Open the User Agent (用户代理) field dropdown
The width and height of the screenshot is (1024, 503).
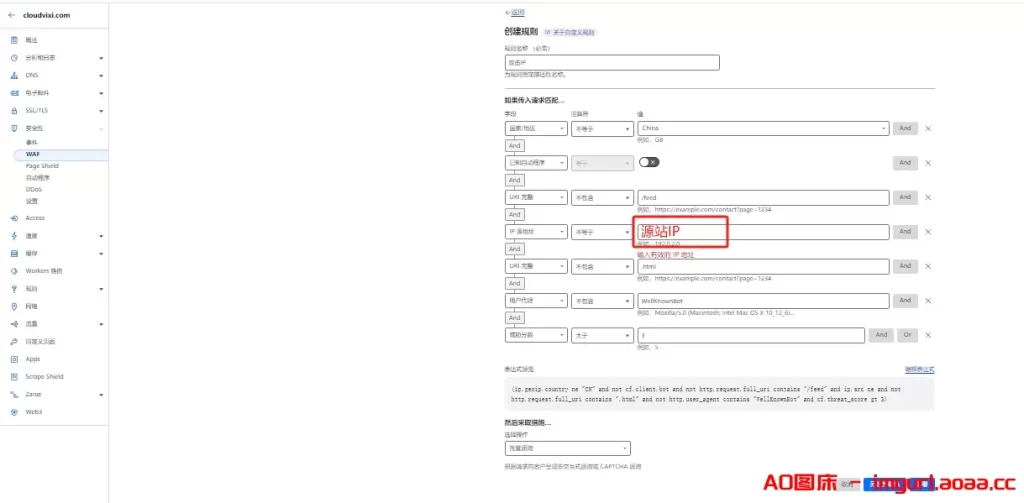(x=536, y=300)
